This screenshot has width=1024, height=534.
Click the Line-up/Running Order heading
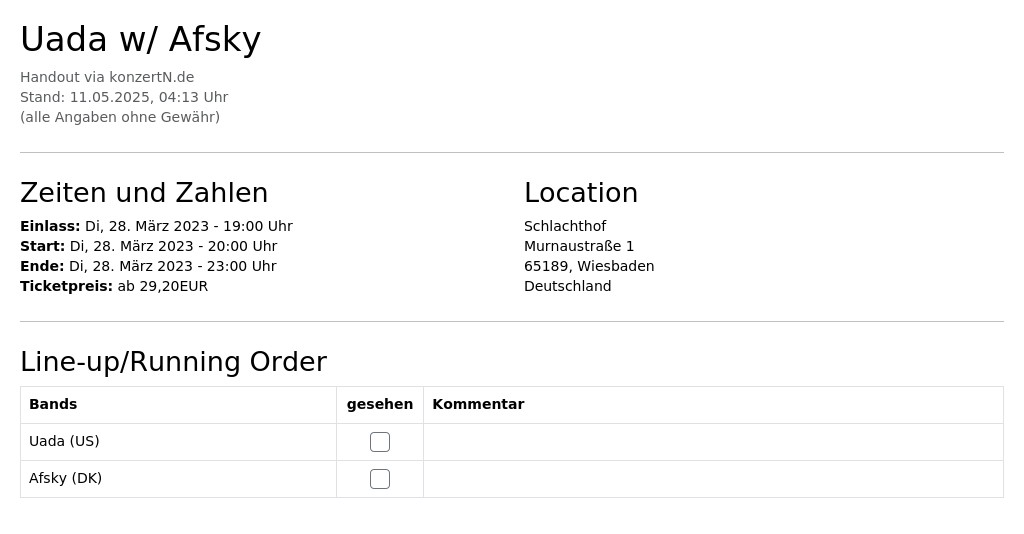[173, 362]
